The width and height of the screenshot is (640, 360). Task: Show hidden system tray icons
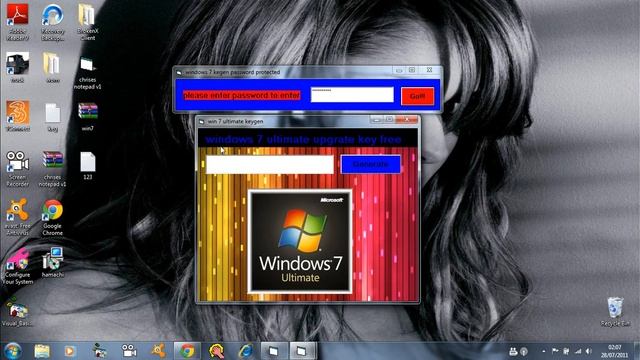pos(543,351)
